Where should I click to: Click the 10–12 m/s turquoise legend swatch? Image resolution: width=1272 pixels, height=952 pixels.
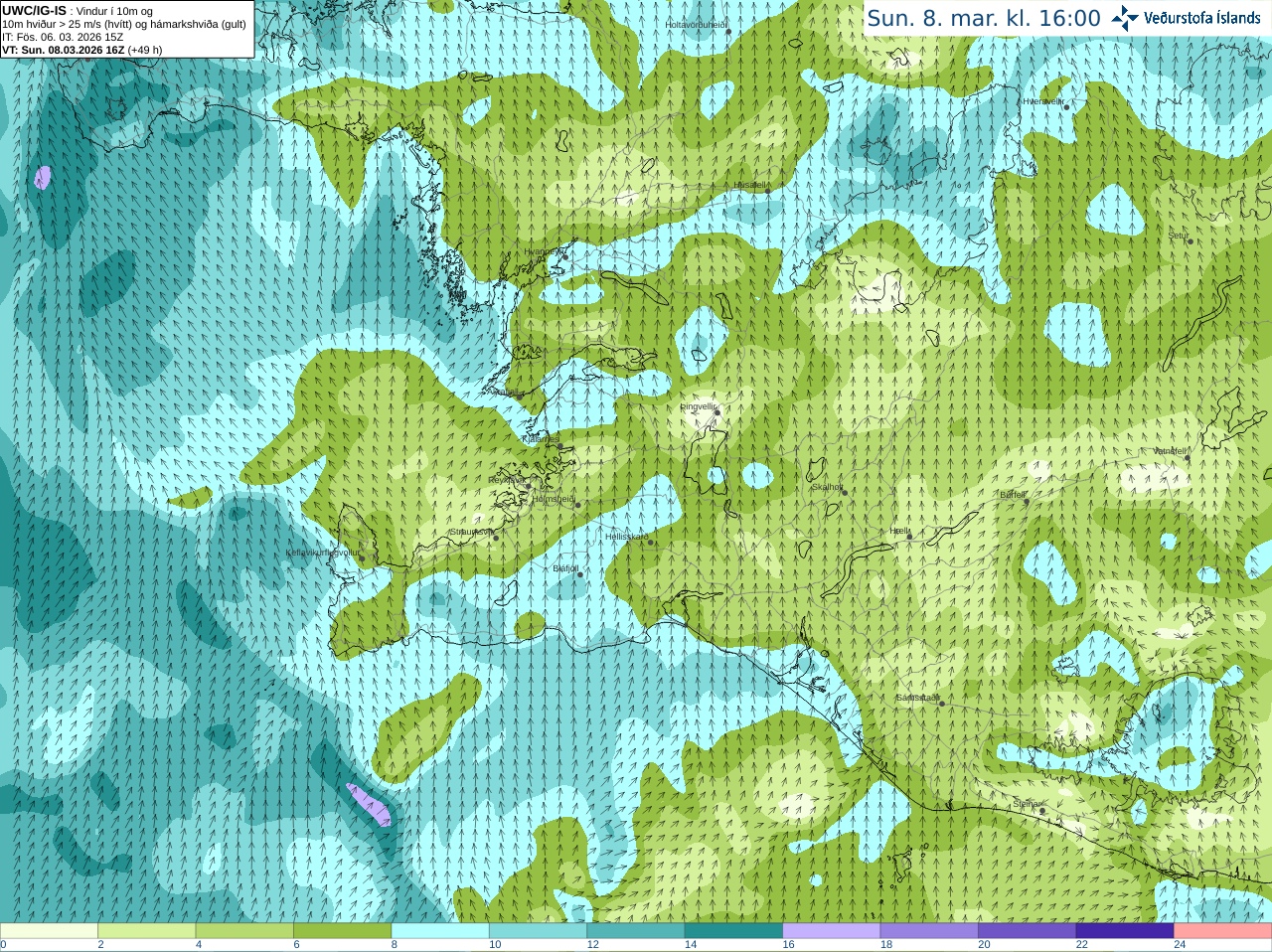[538, 931]
